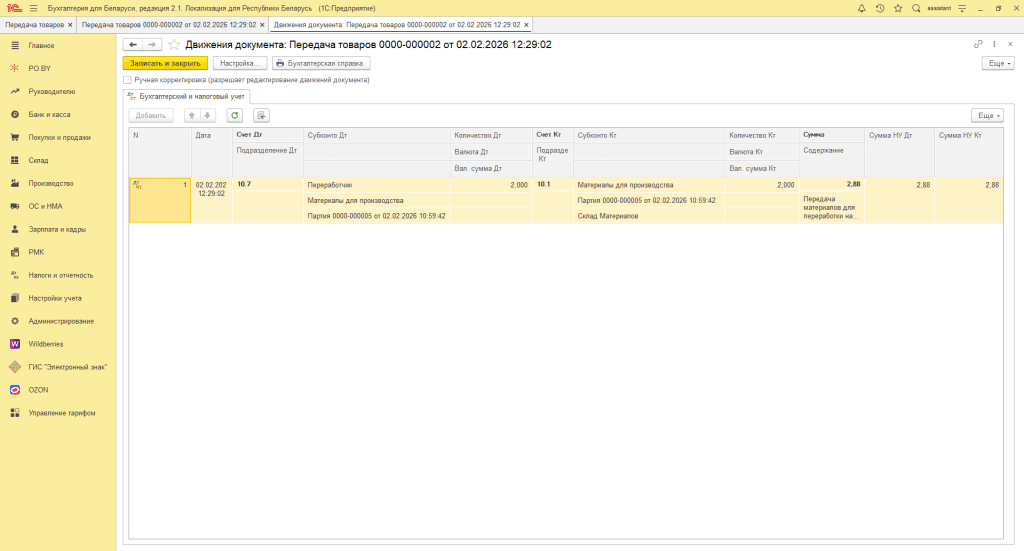Open the top Еще dropdown near the form header
This screenshot has width=1024, height=551.
[x=998, y=63]
